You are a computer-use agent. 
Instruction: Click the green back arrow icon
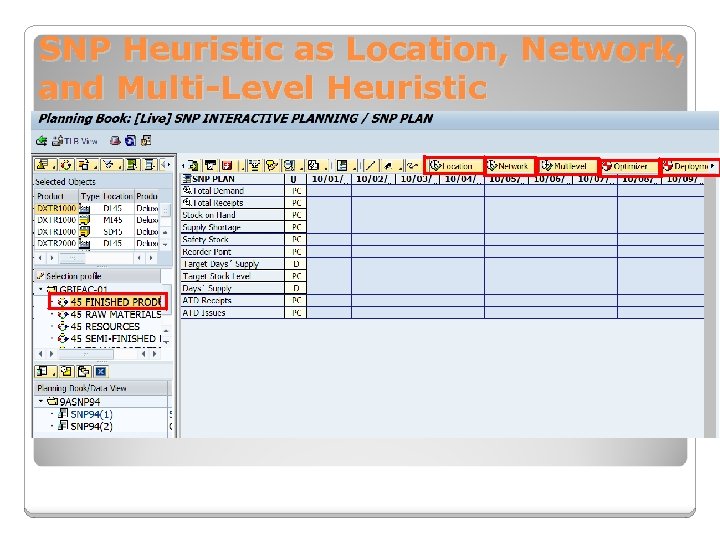pyautogui.click(x=42, y=141)
